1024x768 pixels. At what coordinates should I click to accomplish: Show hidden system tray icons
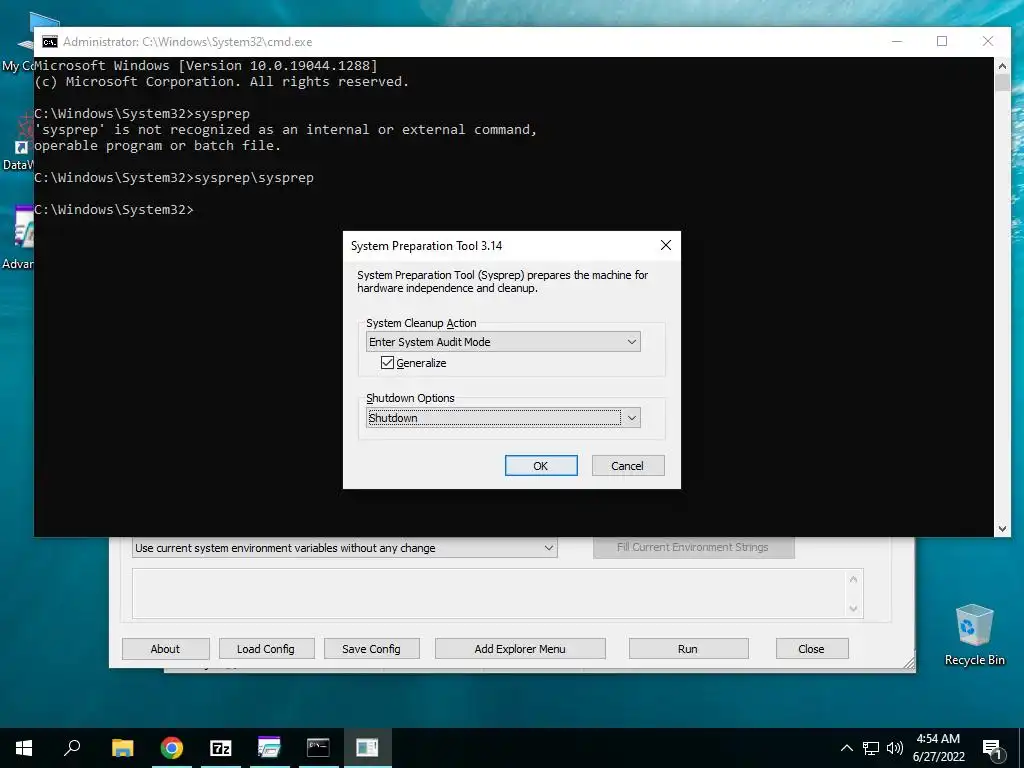click(x=846, y=748)
